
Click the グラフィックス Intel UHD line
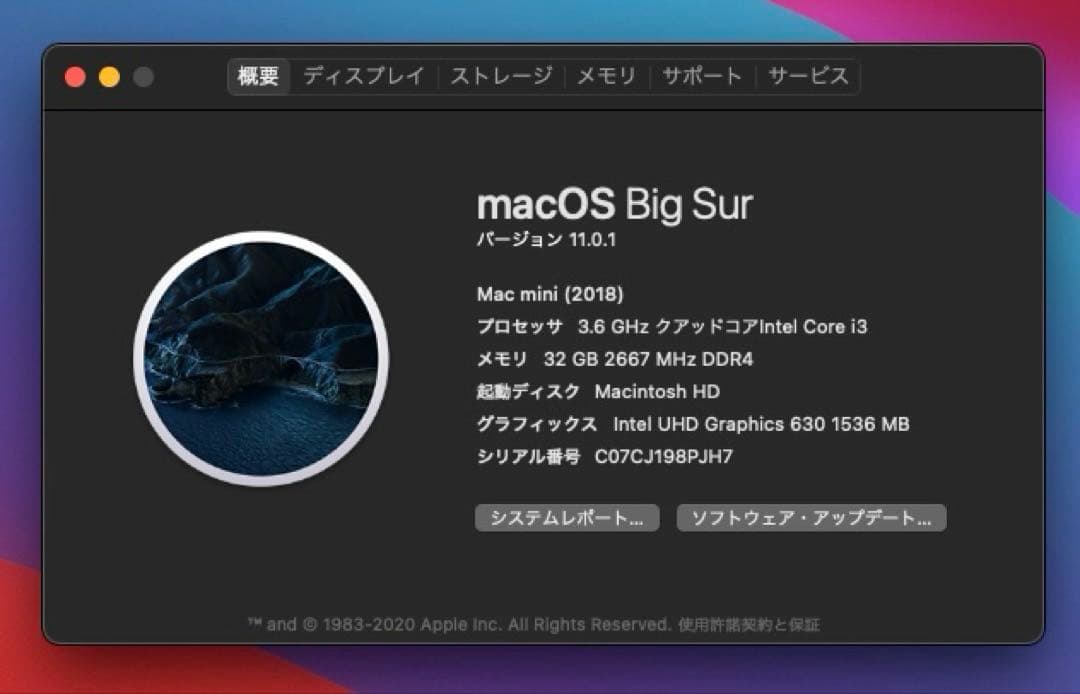[693, 424]
